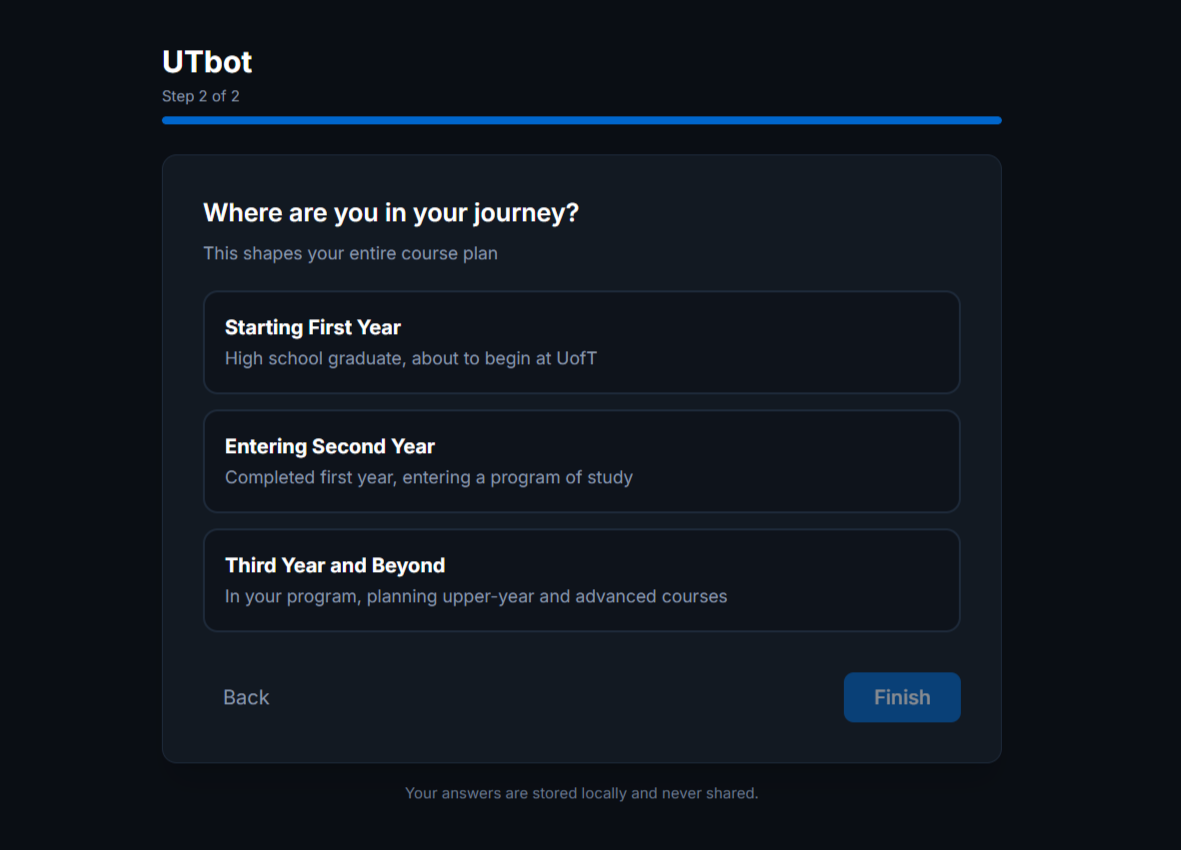Click the 'Step 2 of 2' label
The height and width of the screenshot is (850, 1181).
click(x=200, y=96)
